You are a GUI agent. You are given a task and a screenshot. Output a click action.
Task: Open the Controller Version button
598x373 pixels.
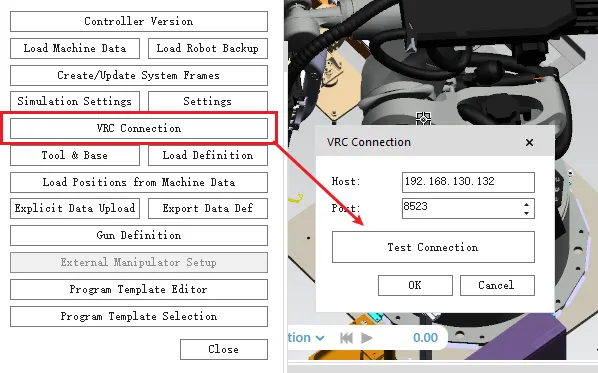tap(139, 21)
